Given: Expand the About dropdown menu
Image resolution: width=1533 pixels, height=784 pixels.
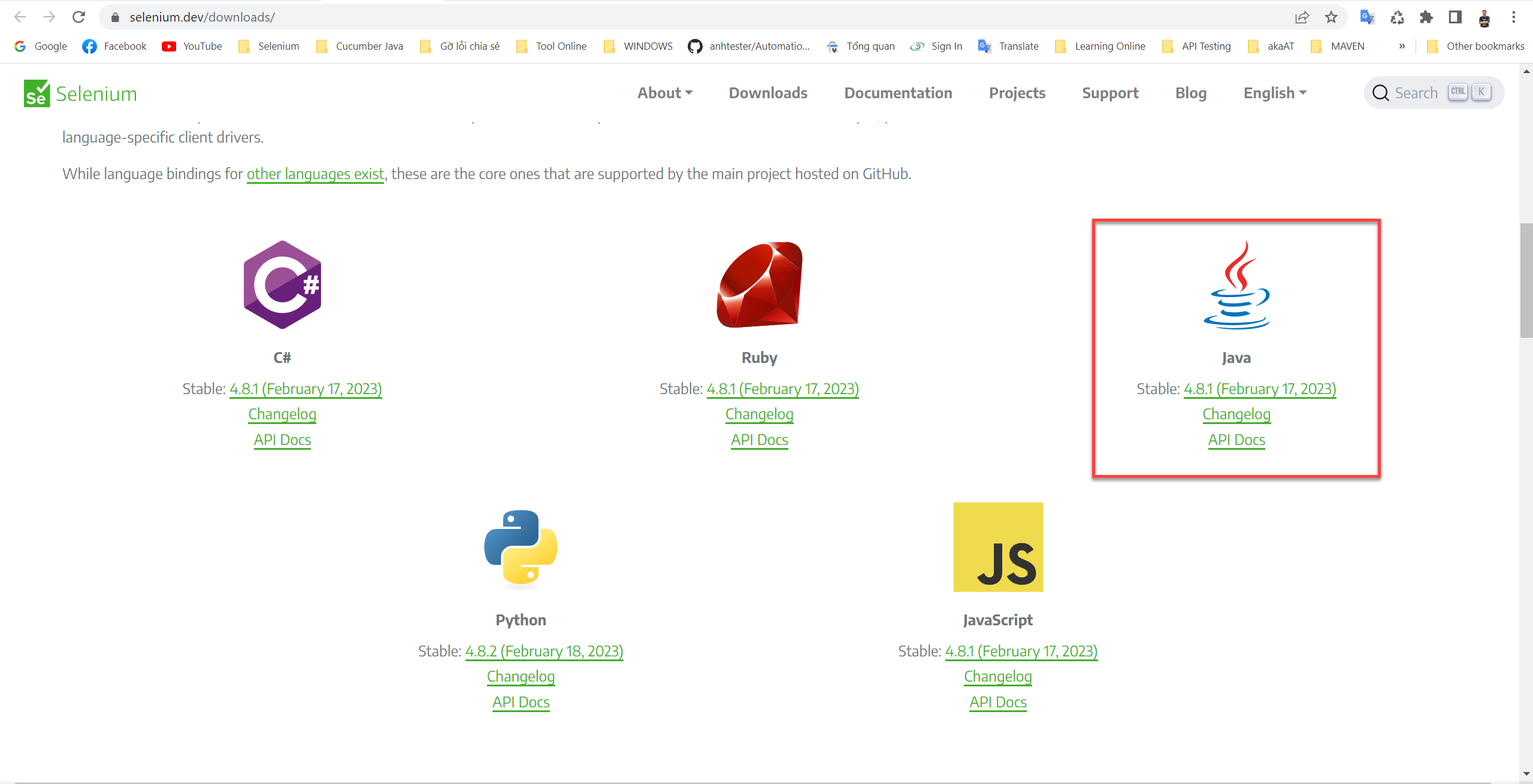Looking at the screenshot, I should tap(664, 93).
